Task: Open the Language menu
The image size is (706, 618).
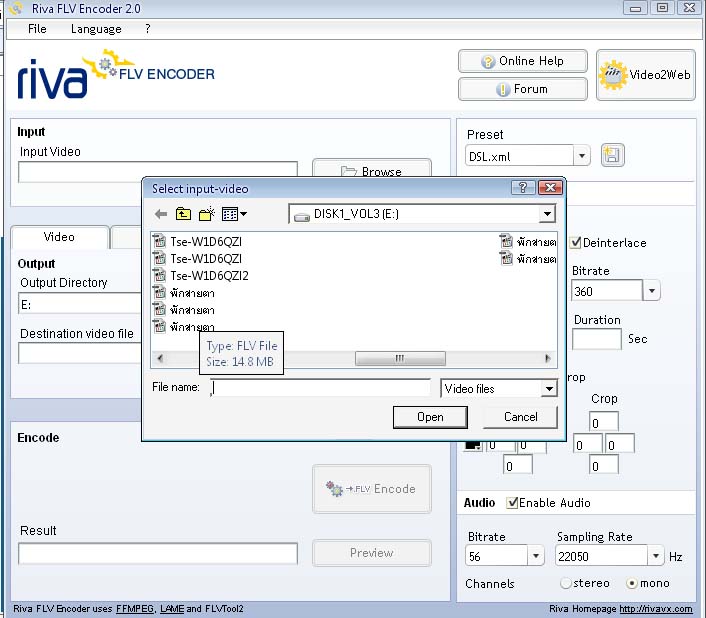Action: coord(96,29)
